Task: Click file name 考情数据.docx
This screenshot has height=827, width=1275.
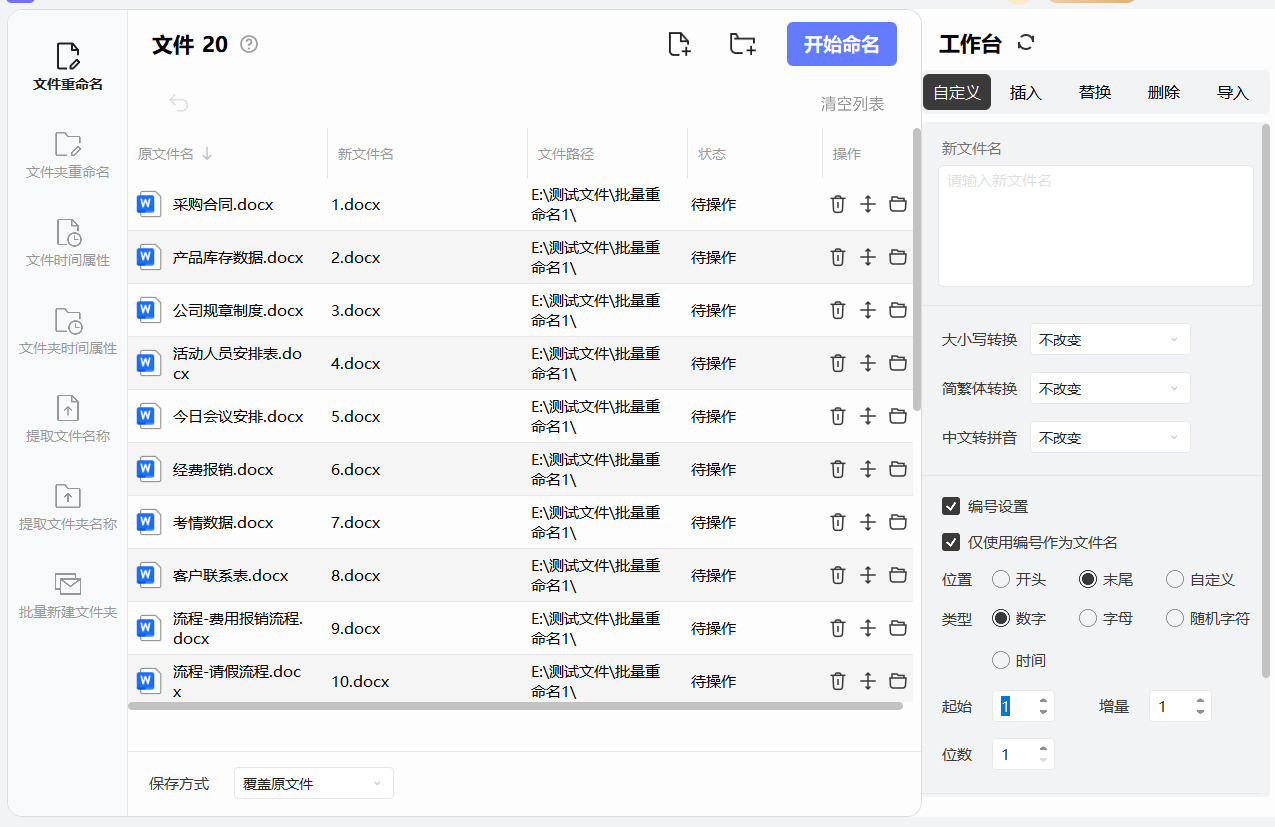Action: coord(223,522)
